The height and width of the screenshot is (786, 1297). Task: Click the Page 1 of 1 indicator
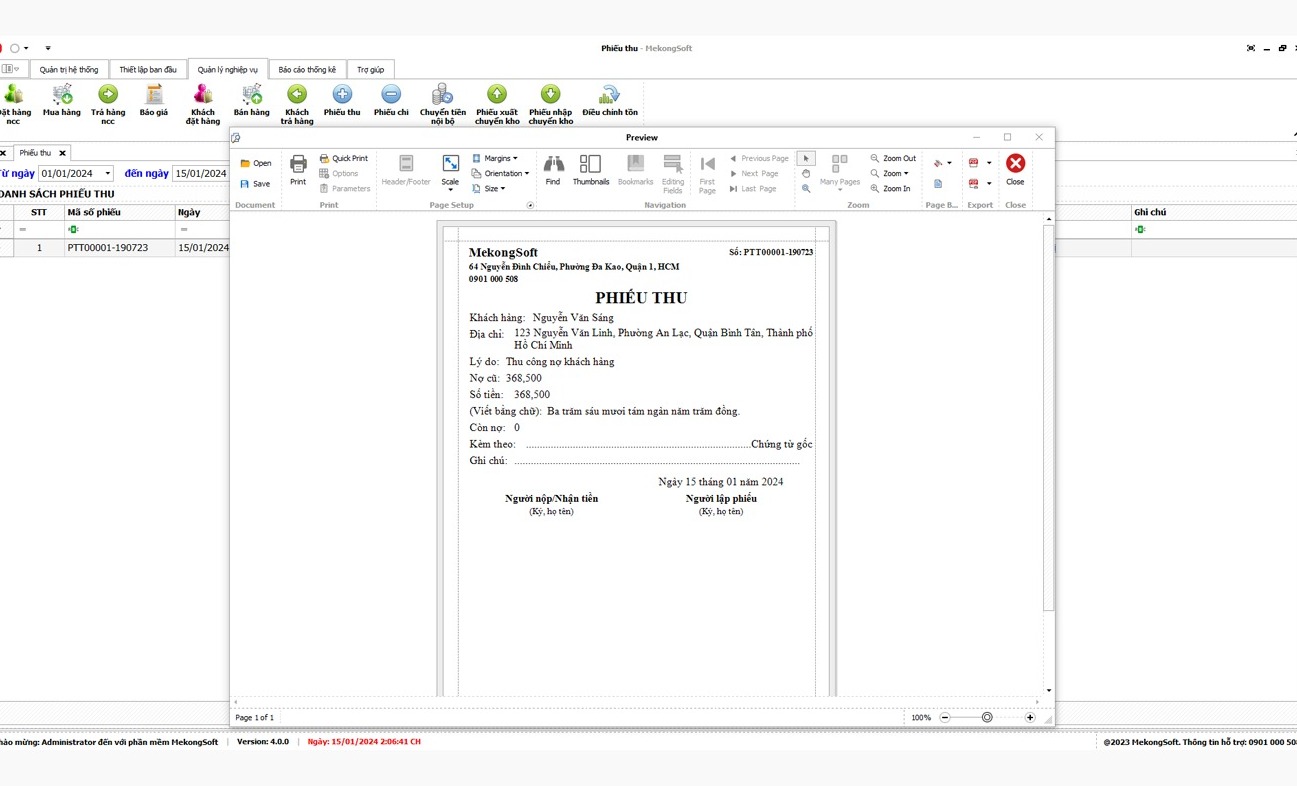(255, 718)
